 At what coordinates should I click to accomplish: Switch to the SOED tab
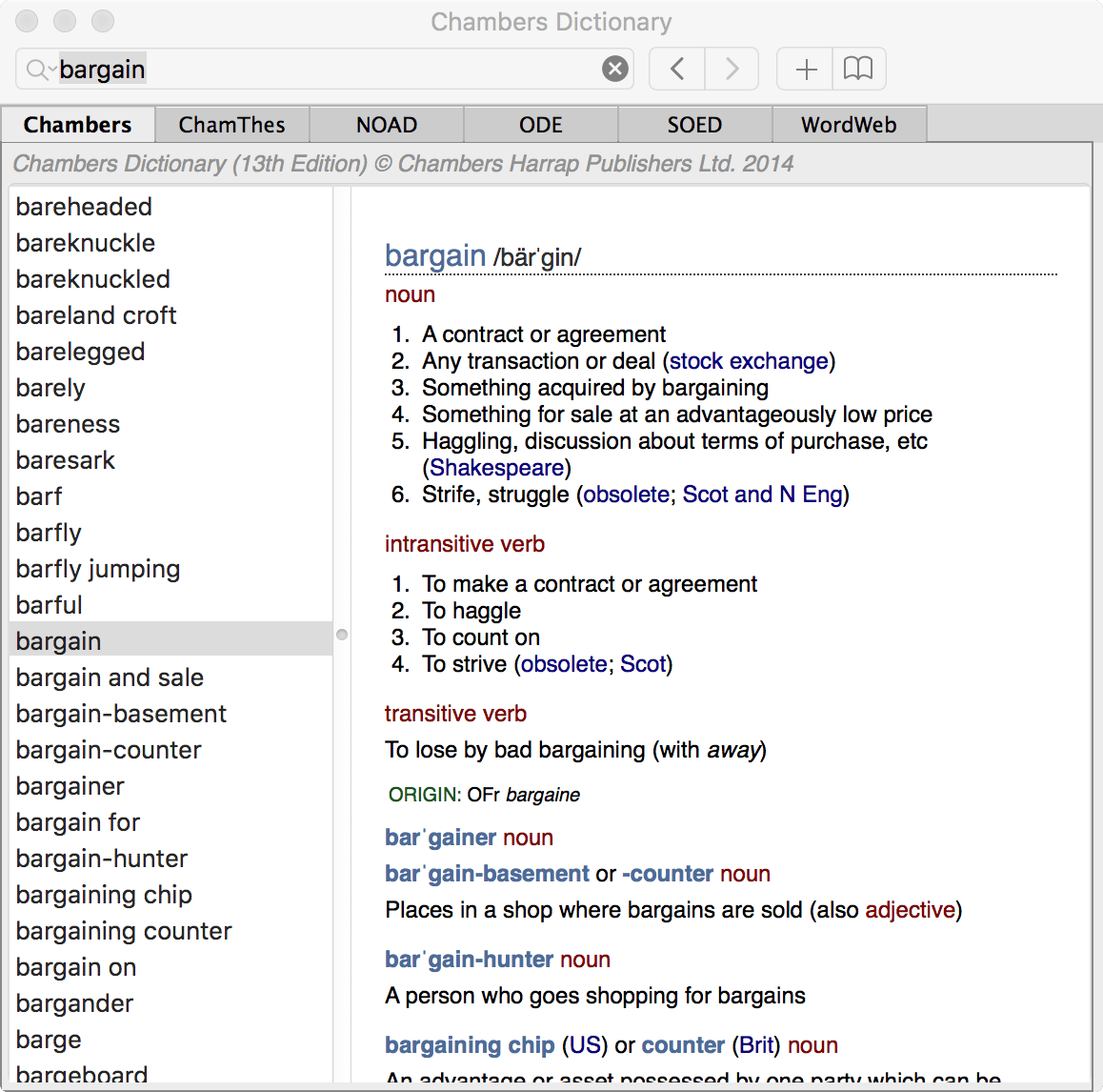pyautogui.click(x=694, y=125)
